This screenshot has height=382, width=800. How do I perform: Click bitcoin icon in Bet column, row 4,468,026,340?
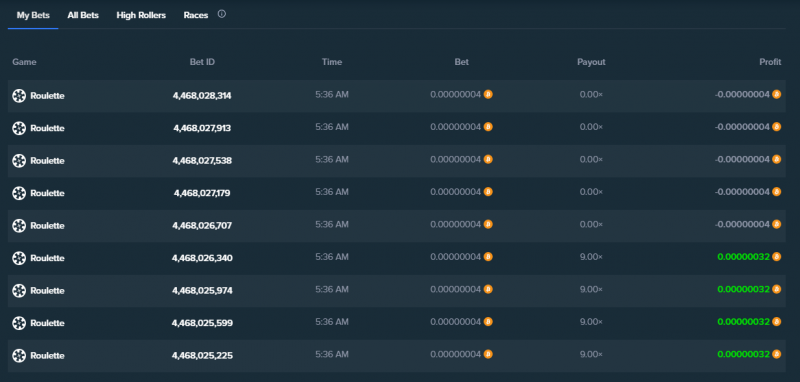coord(488,257)
